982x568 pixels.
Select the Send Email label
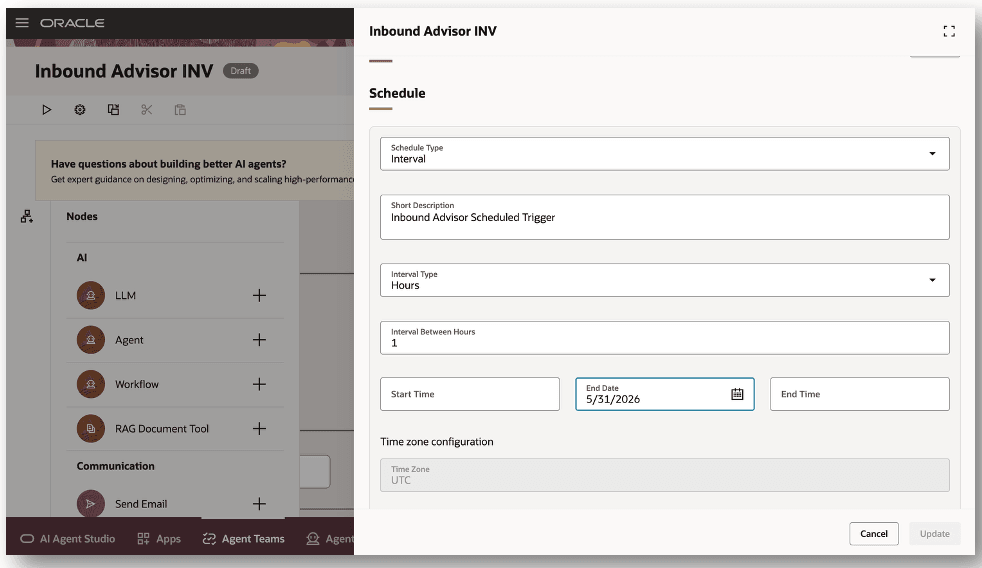click(141, 503)
